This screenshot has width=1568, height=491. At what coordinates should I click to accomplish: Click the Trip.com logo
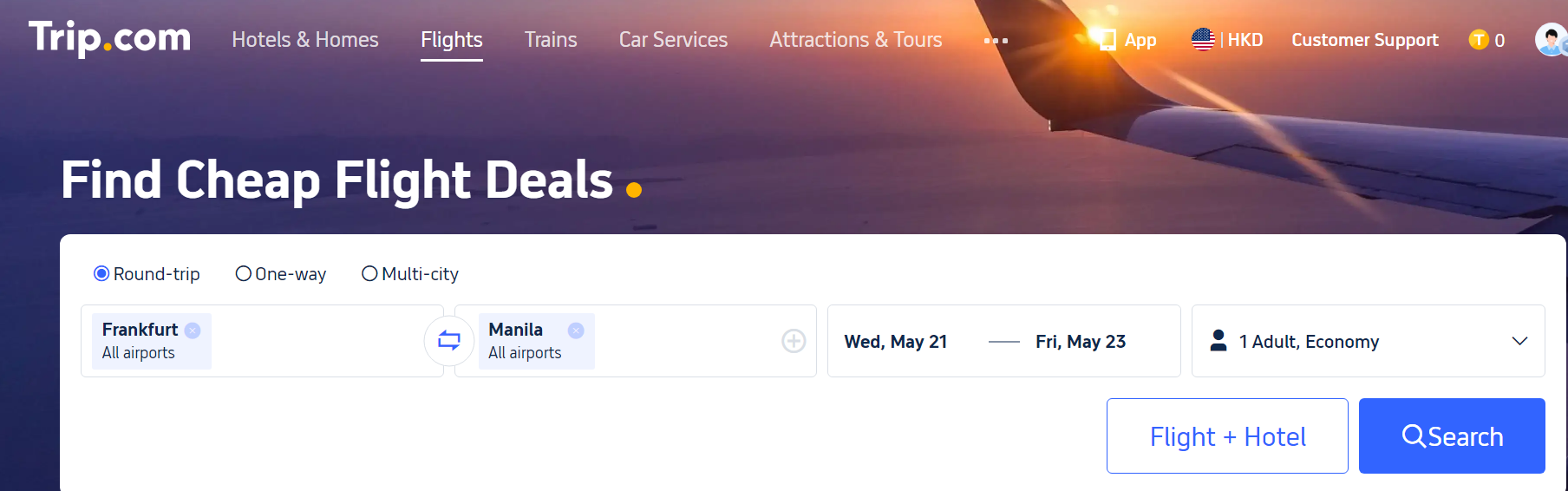[109, 38]
